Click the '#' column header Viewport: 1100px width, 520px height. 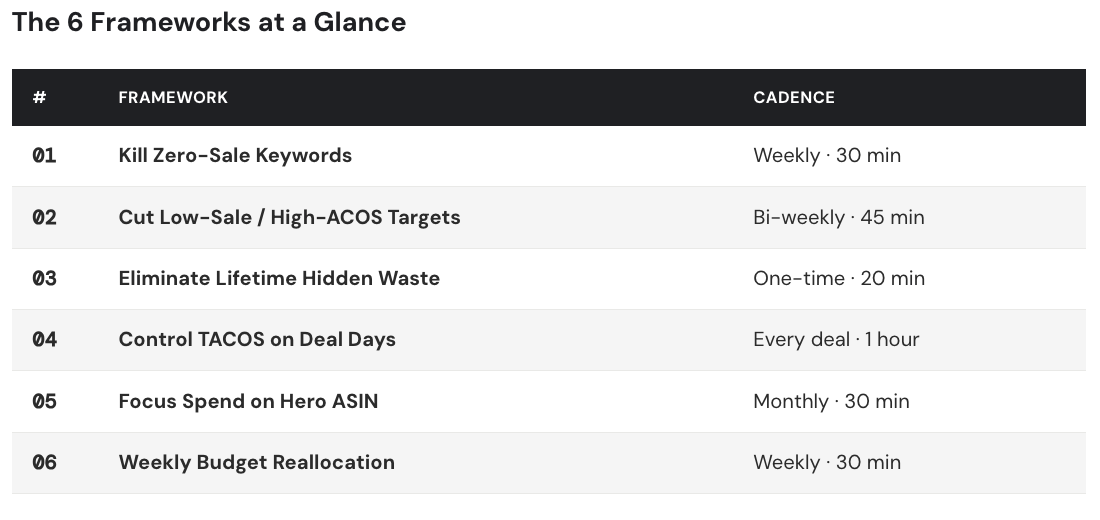click(39, 98)
